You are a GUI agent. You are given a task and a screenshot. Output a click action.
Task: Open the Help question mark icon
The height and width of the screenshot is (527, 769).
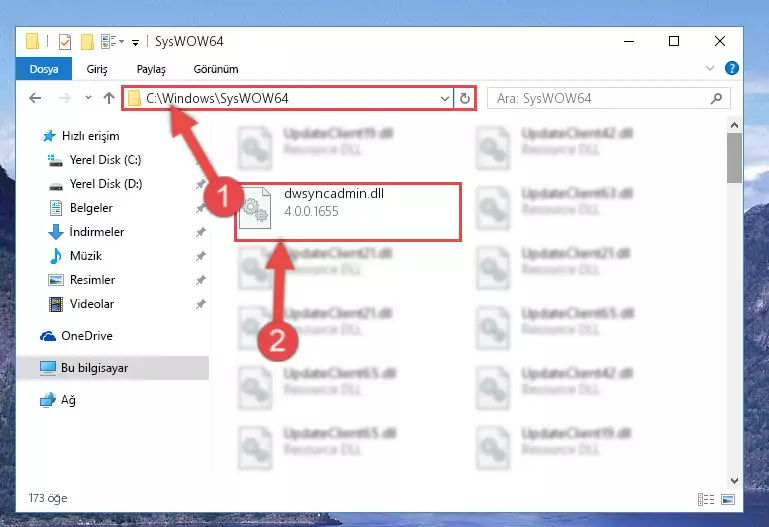coord(731,68)
